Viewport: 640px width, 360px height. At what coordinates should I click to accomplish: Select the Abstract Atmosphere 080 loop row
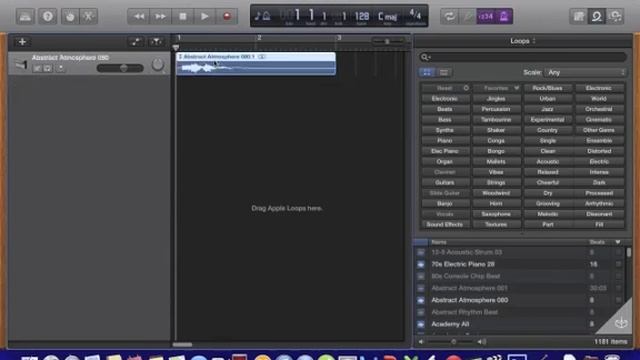point(519,300)
